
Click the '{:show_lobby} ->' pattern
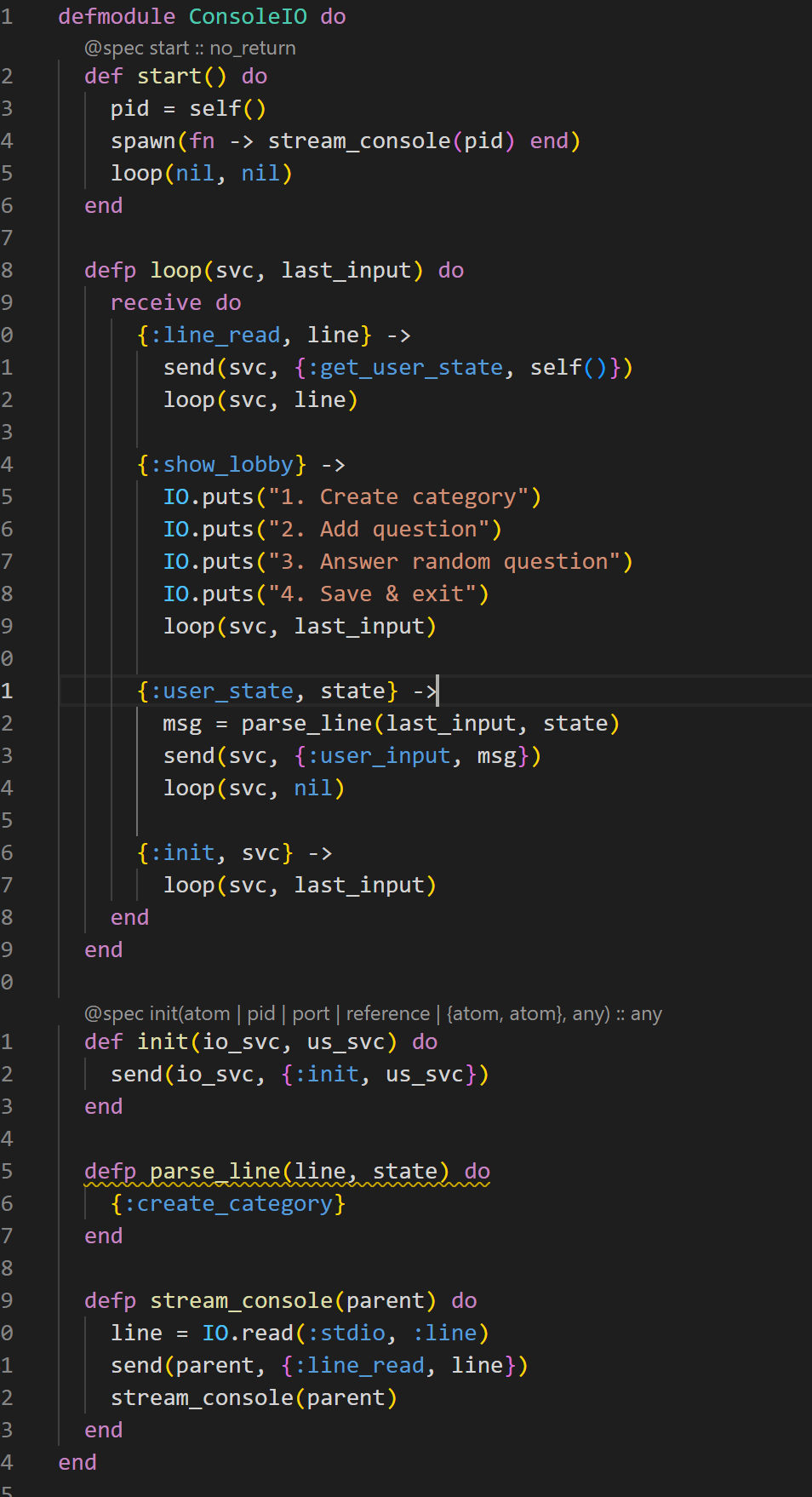click(241, 465)
